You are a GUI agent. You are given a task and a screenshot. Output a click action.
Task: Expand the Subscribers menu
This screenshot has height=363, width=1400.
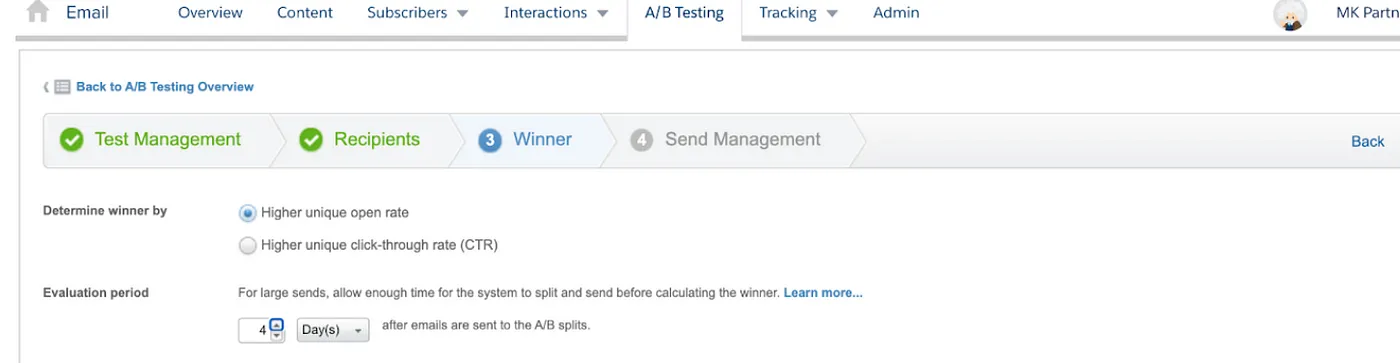pos(418,13)
